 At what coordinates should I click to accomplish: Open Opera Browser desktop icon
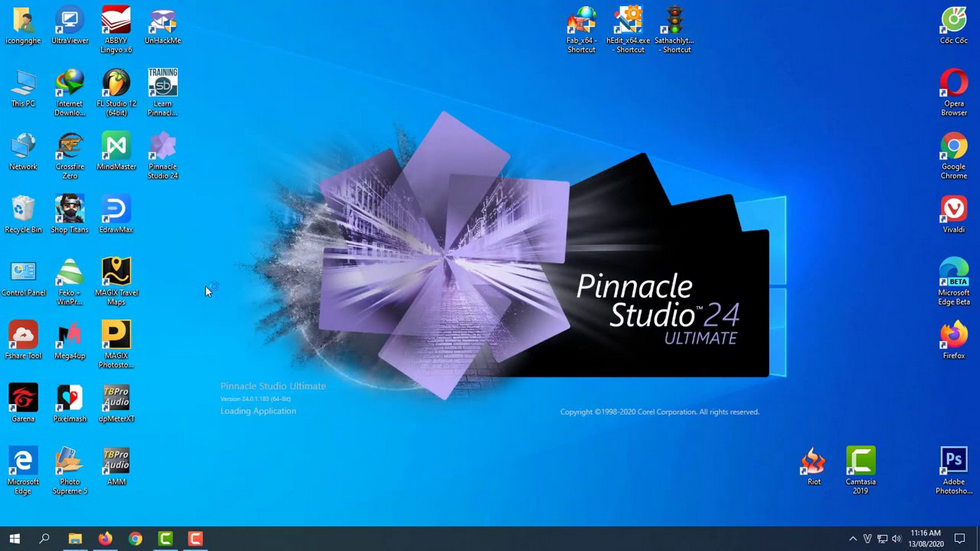(954, 92)
